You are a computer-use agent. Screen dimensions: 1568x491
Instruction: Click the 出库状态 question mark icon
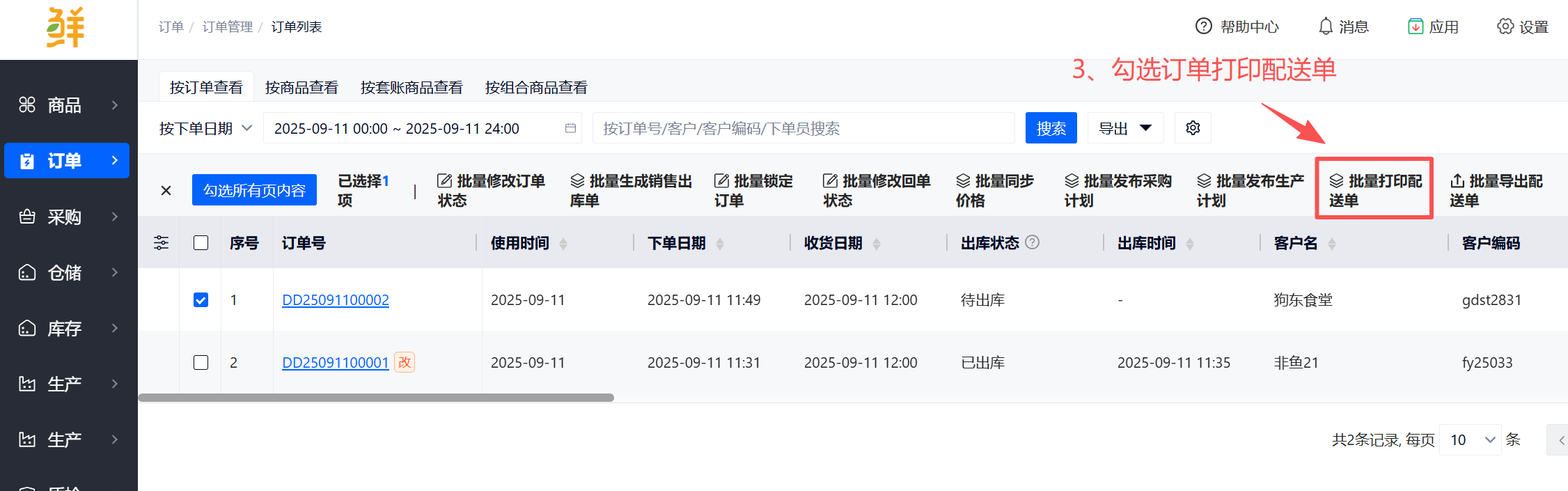tap(1033, 242)
